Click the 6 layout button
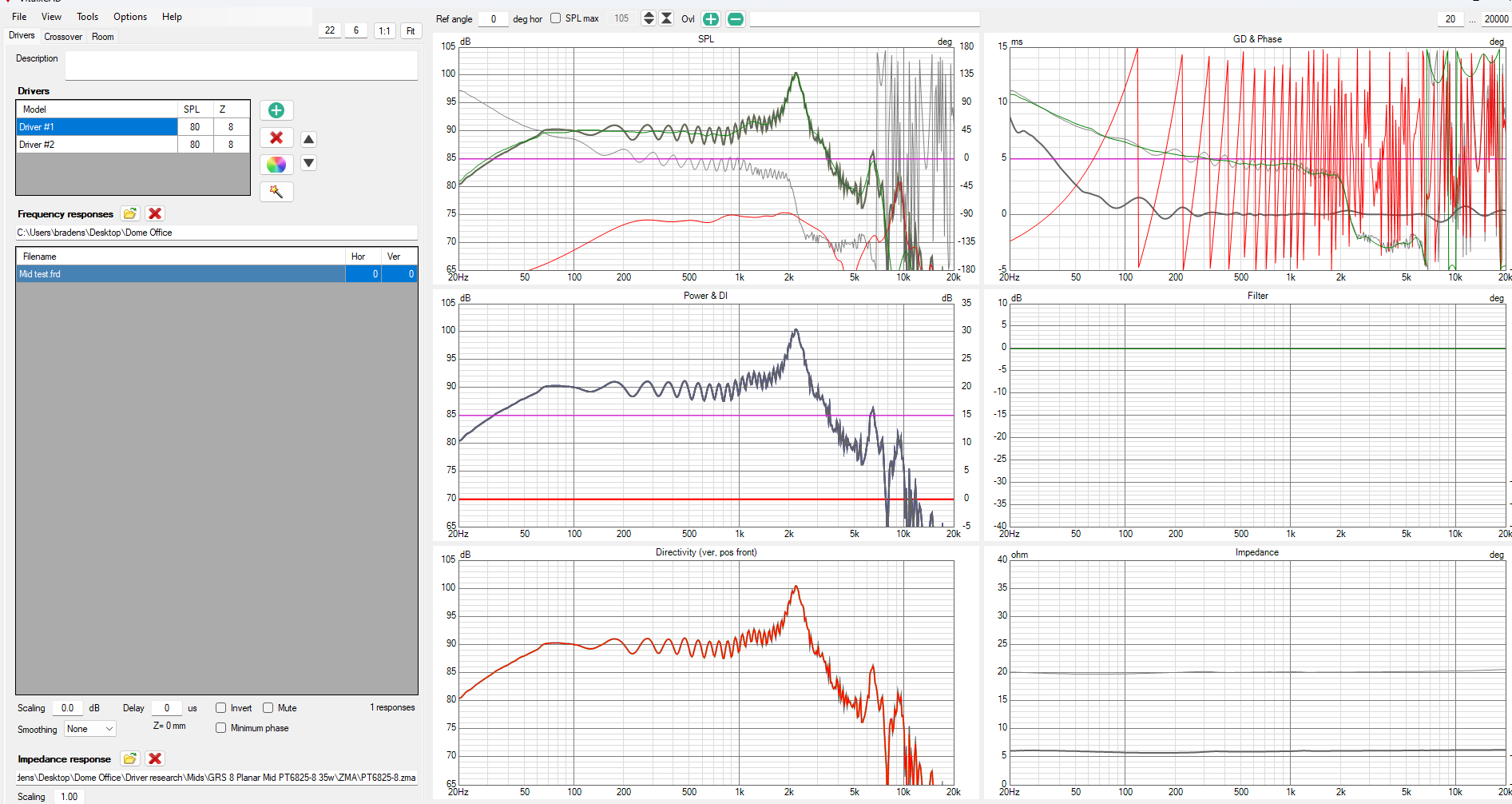The width and height of the screenshot is (1512, 804). pyautogui.click(x=356, y=30)
